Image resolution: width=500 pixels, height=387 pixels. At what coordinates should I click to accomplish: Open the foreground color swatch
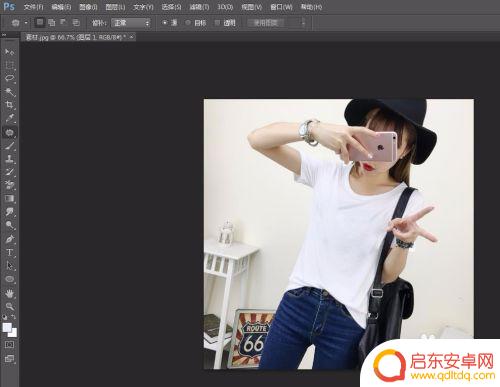pyautogui.click(x=7, y=327)
